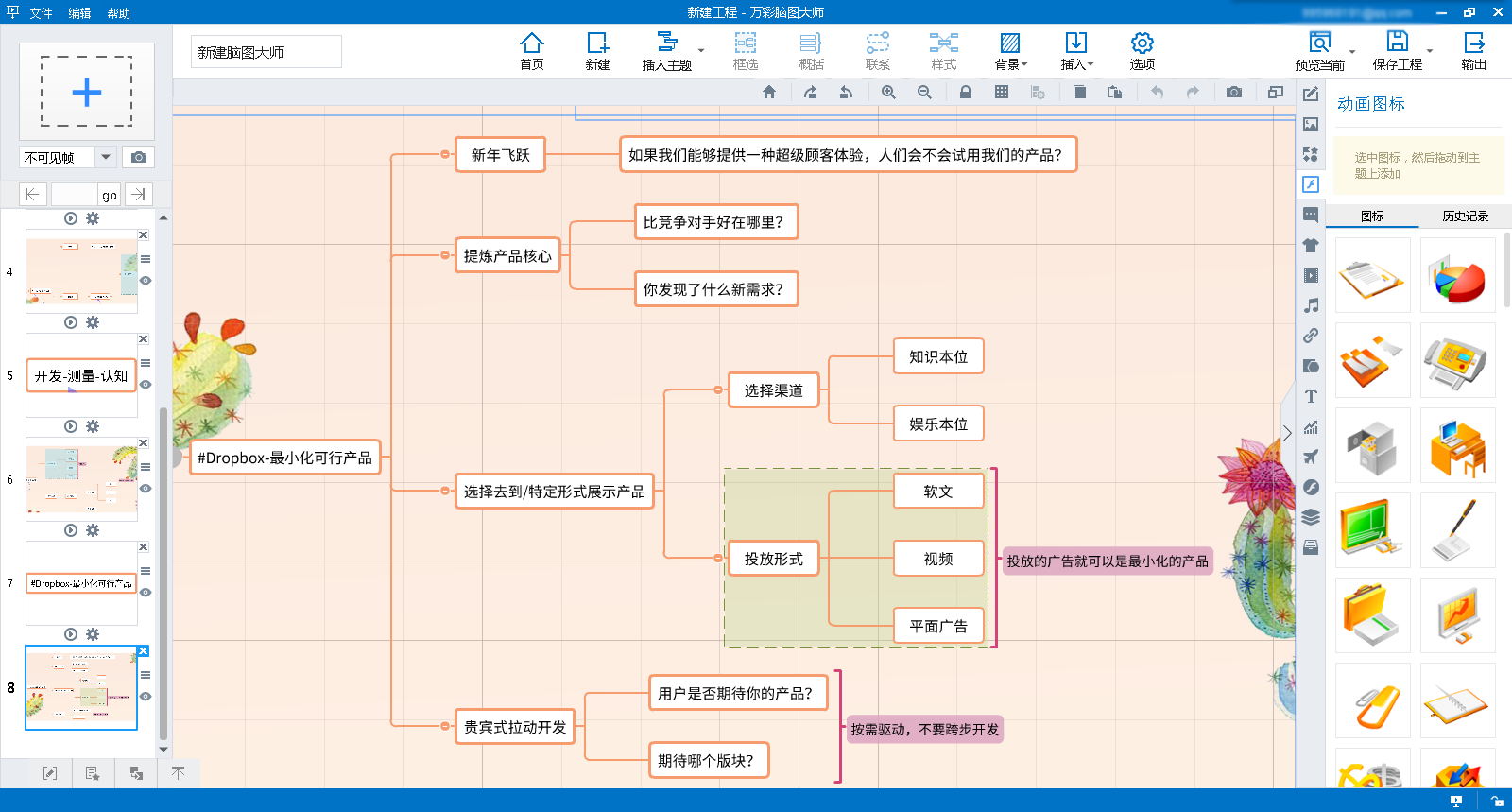Viewport: 1512px width, 812px height.
Task: Collapse the 新年飞跃 branch node
Action: coord(445,154)
